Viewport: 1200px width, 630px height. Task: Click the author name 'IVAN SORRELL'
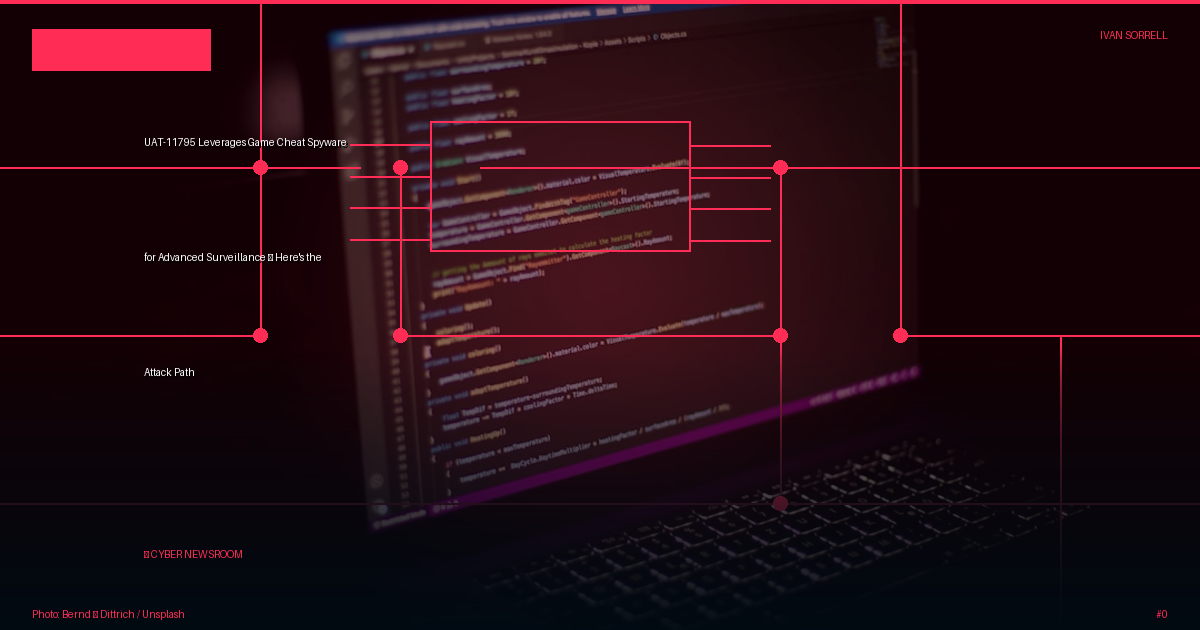click(1133, 35)
